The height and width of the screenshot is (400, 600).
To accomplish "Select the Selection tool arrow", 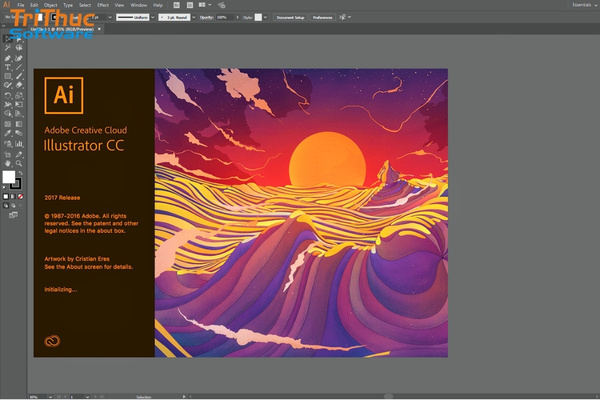I will pos(7,38).
